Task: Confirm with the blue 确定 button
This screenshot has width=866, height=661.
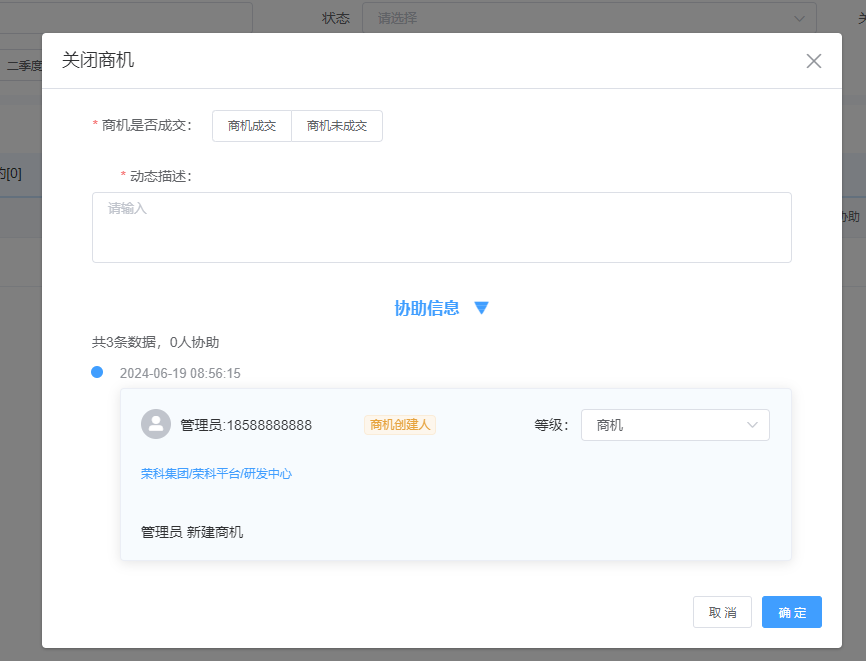Action: tap(791, 612)
